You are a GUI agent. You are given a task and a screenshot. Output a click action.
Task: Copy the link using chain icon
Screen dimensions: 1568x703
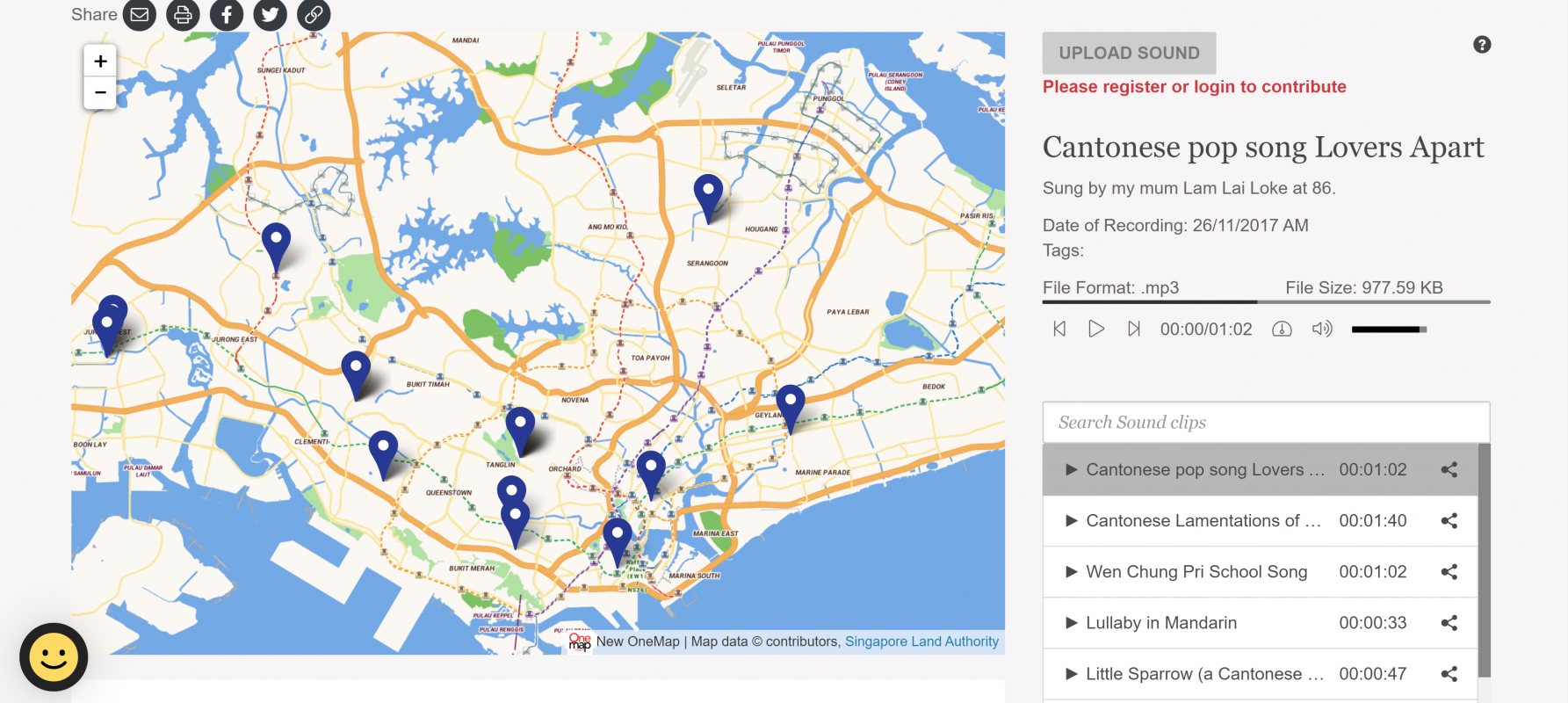tap(314, 15)
